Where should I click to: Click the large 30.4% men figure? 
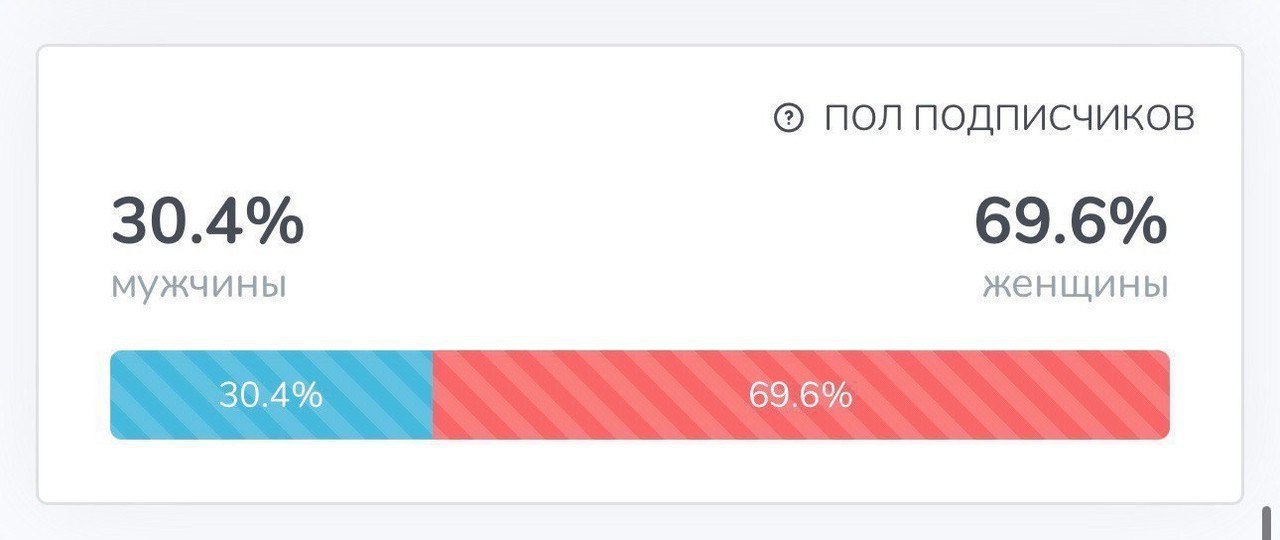coord(207,222)
